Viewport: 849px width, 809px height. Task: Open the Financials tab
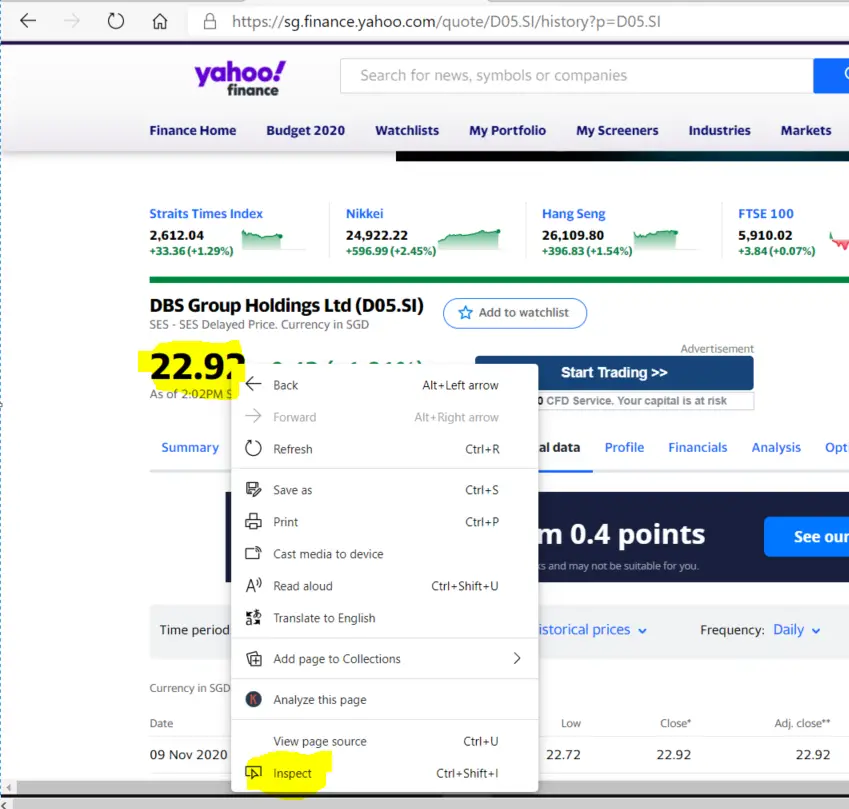[697, 447]
